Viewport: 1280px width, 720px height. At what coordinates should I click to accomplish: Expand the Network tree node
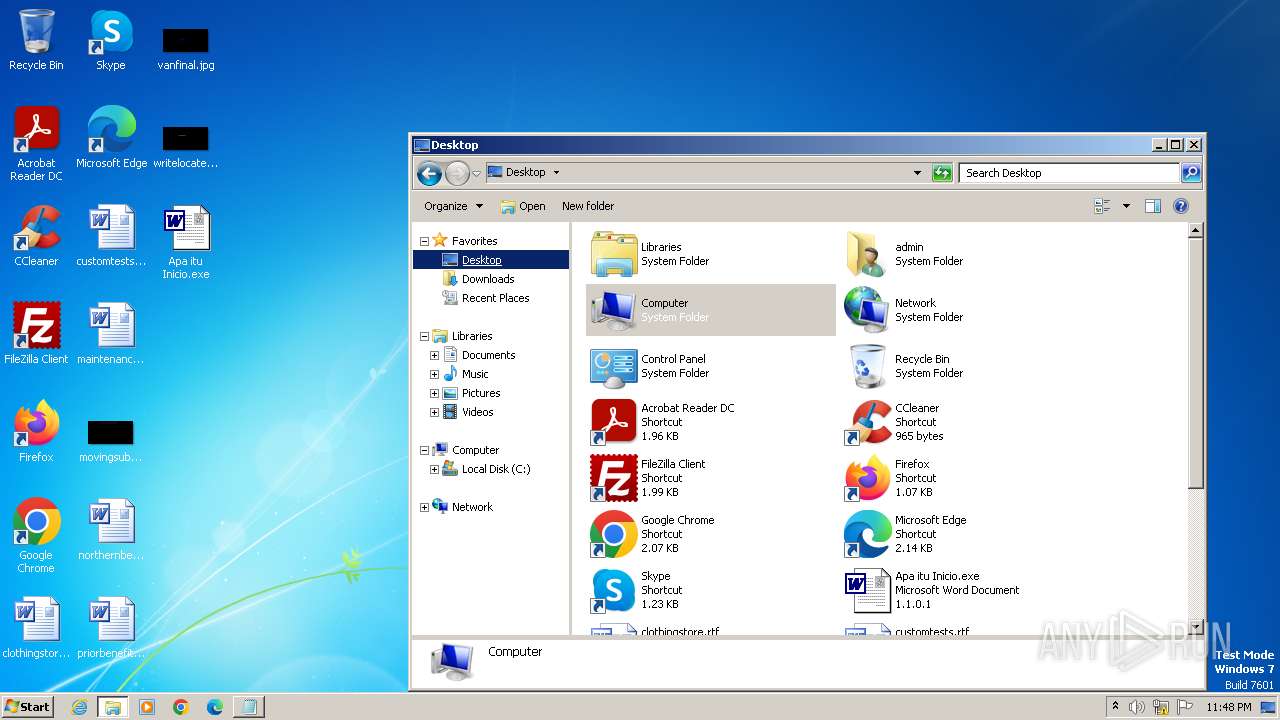click(424, 507)
